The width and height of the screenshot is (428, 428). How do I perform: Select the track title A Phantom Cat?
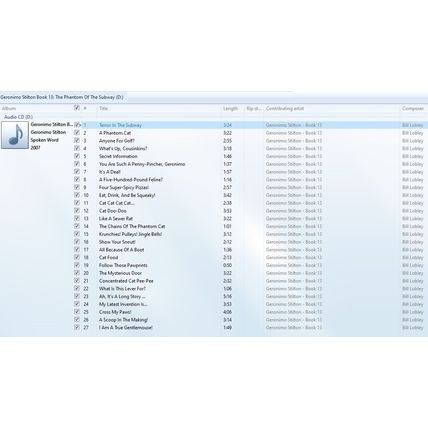click(x=115, y=133)
